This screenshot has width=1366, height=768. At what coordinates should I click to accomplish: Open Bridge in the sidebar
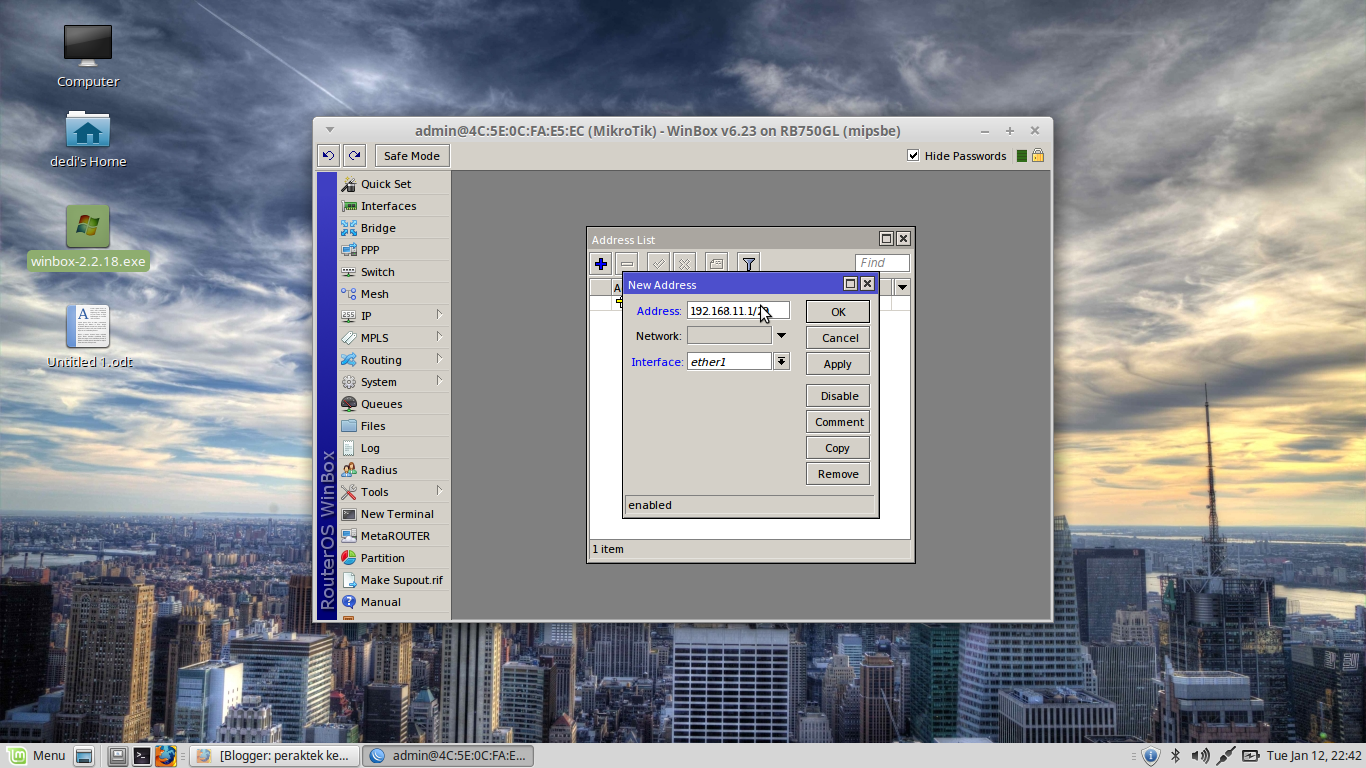[394, 228]
